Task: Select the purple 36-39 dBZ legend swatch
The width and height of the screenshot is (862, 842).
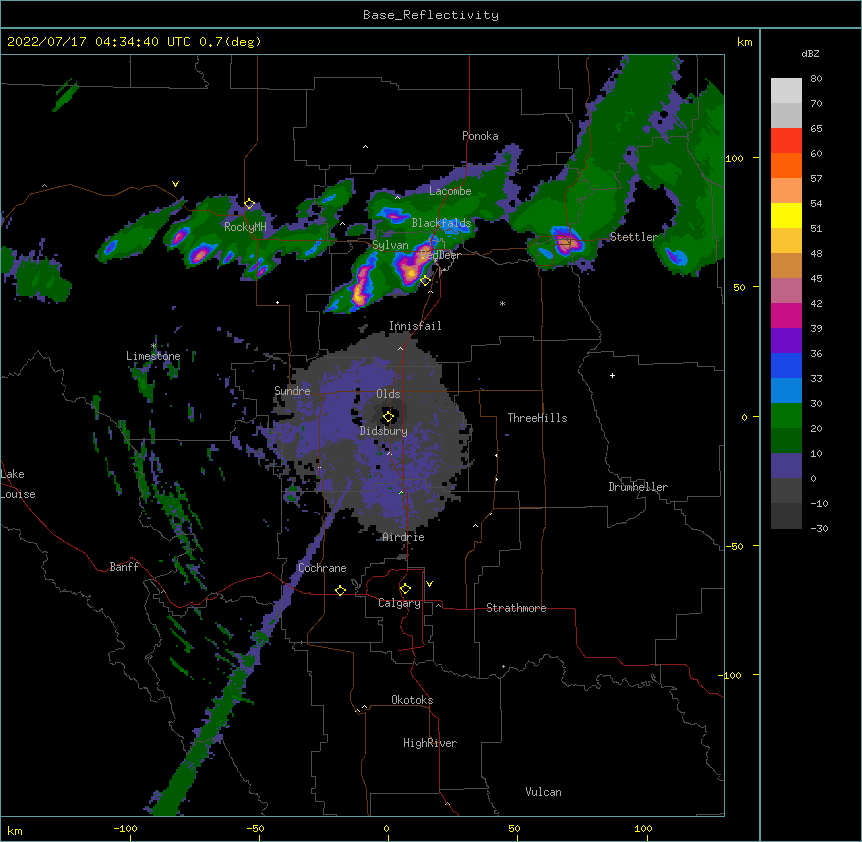Action: pyautogui.click(x=786, y=341)
